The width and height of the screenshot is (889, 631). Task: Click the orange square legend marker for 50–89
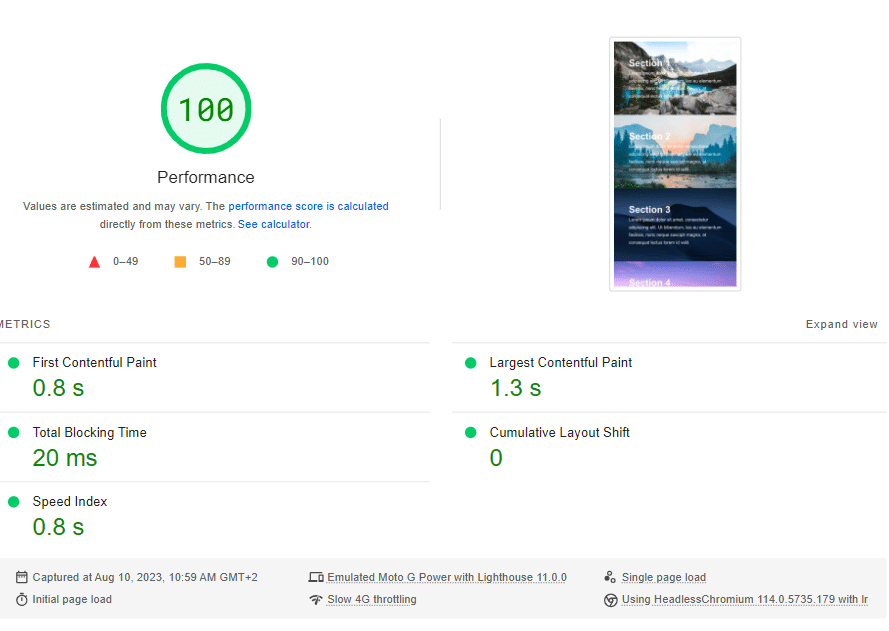click(x=181, y=261)
